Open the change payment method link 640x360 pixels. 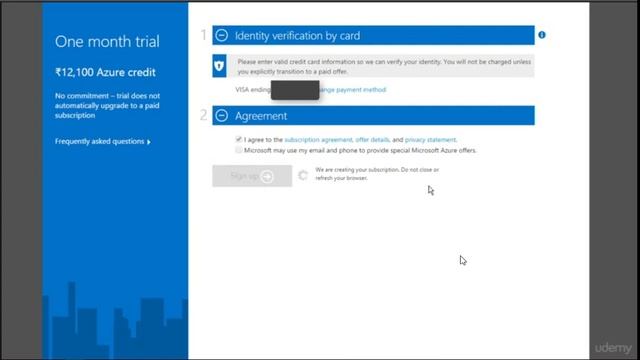point(353,89)
